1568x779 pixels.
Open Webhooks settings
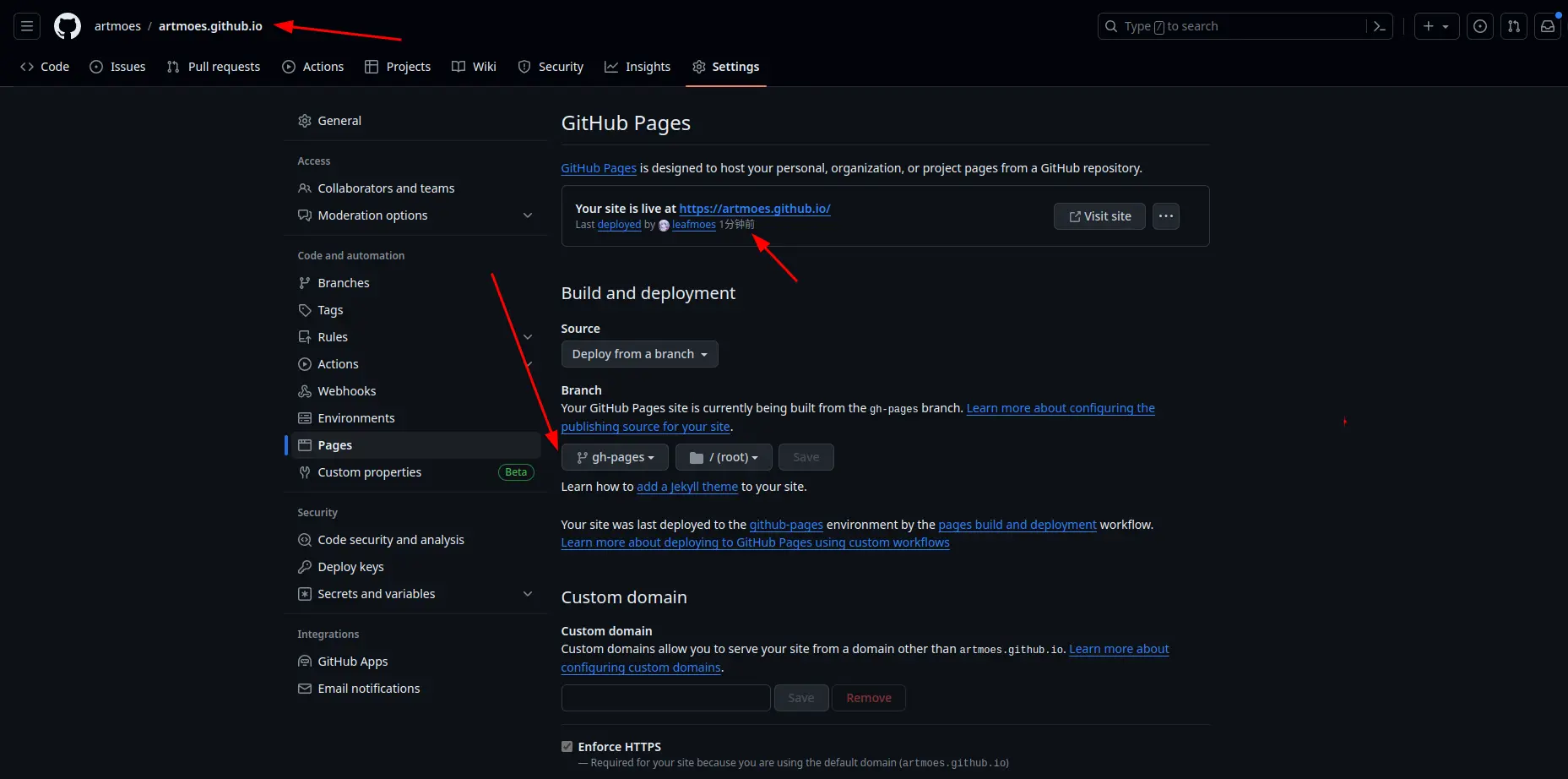click(x=415, y=391)
